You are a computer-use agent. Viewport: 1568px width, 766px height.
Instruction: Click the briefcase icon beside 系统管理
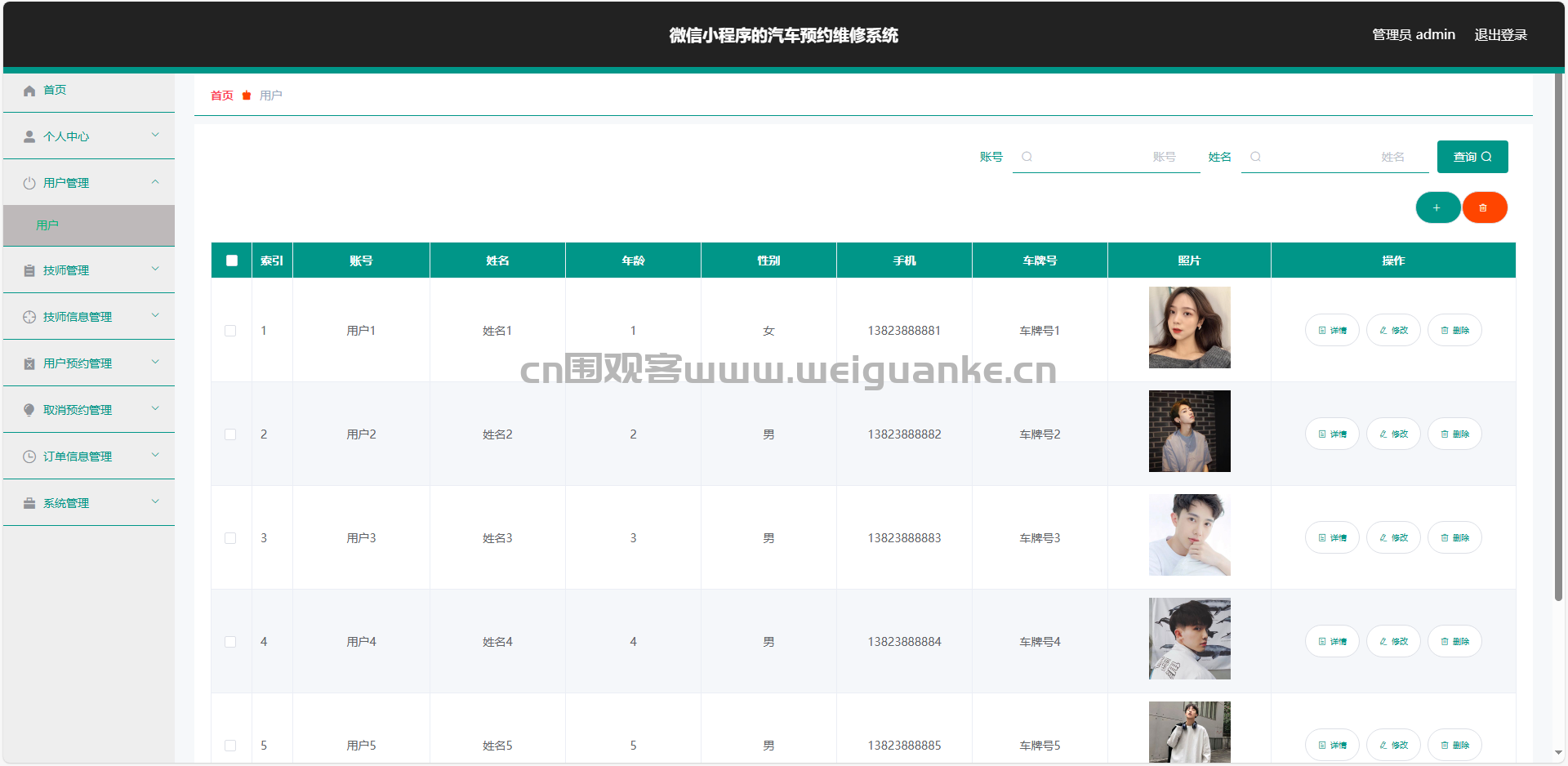29,503
